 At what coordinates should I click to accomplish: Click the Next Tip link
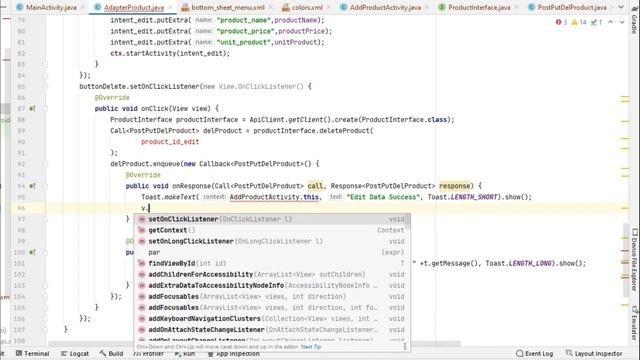(311, 347)
